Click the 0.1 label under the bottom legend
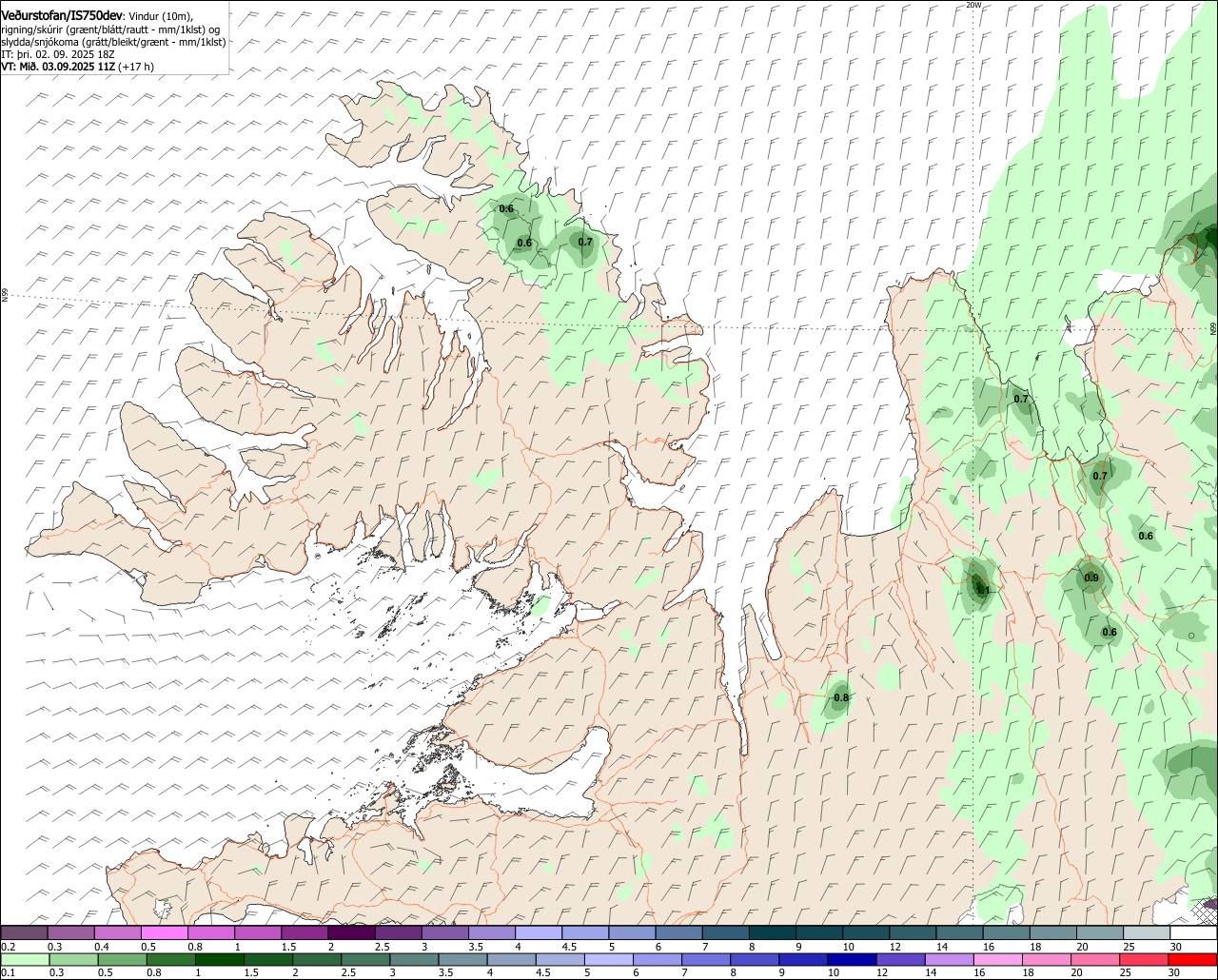Image resolution: width=1218 pixels, height=980 pixels. [8, 973]
